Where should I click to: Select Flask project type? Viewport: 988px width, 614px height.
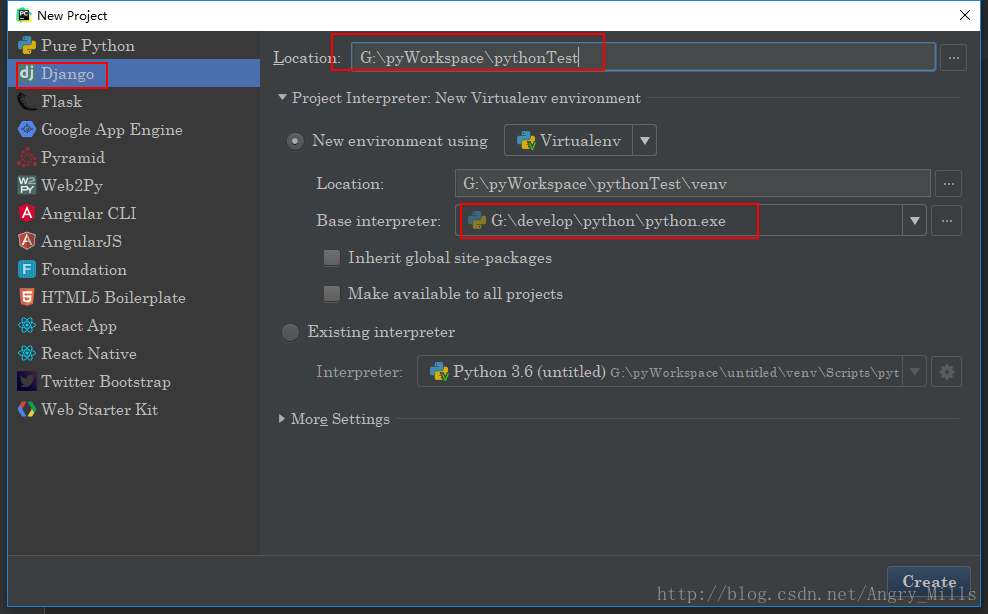[134, 101]
